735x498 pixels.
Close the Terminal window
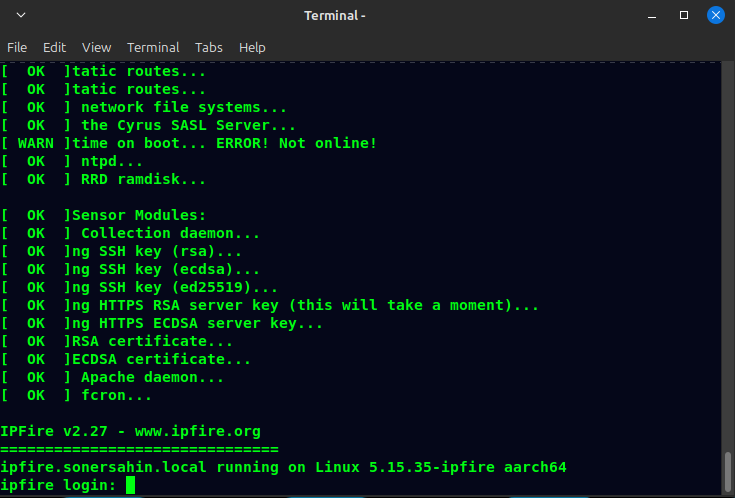(715, 15)
